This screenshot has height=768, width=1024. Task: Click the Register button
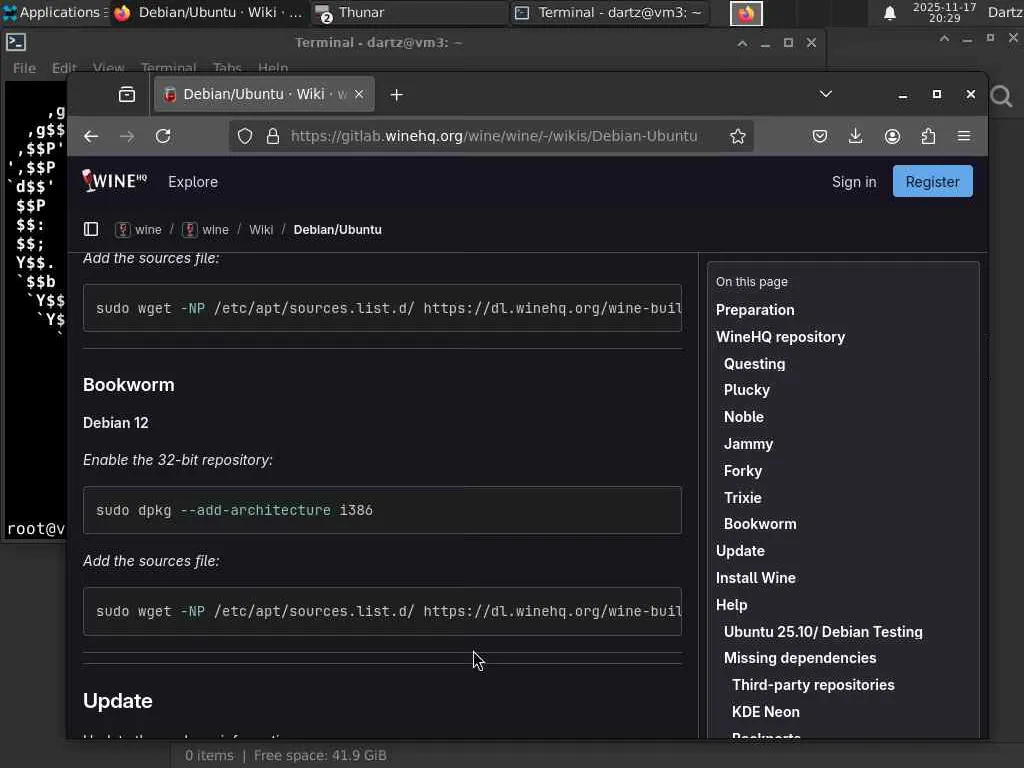coord(933,182)
